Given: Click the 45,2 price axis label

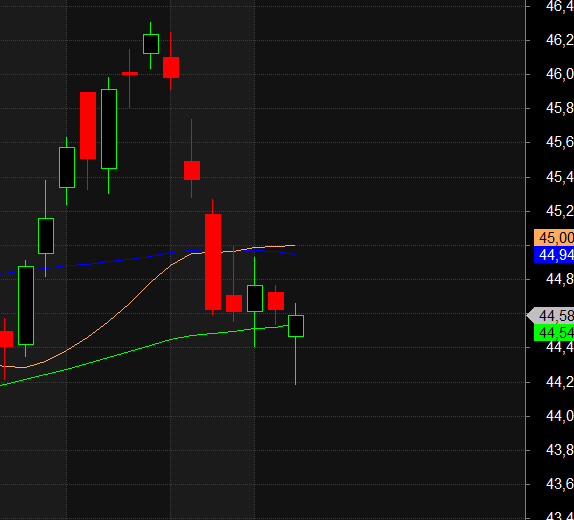Looking at the screenshot, I should [x=559, y=211].
